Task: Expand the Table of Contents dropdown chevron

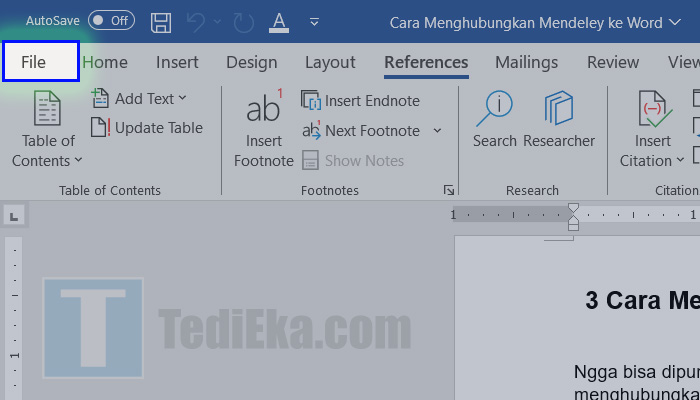Action: [x=78, y=160]
